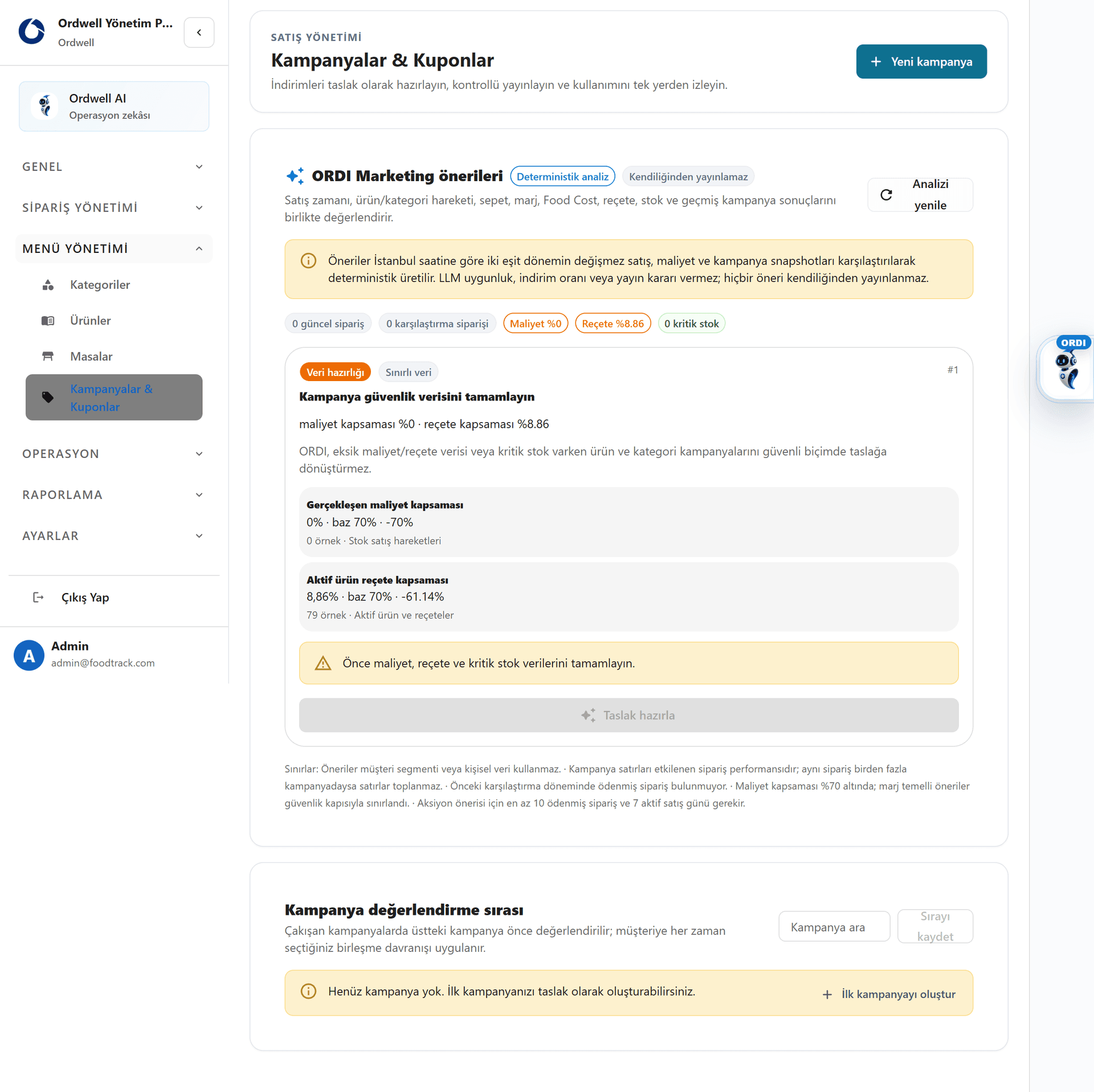Log out with Çıkış Yap
The height and width of the screenshot is (1092, 1094).
(114, 598)
